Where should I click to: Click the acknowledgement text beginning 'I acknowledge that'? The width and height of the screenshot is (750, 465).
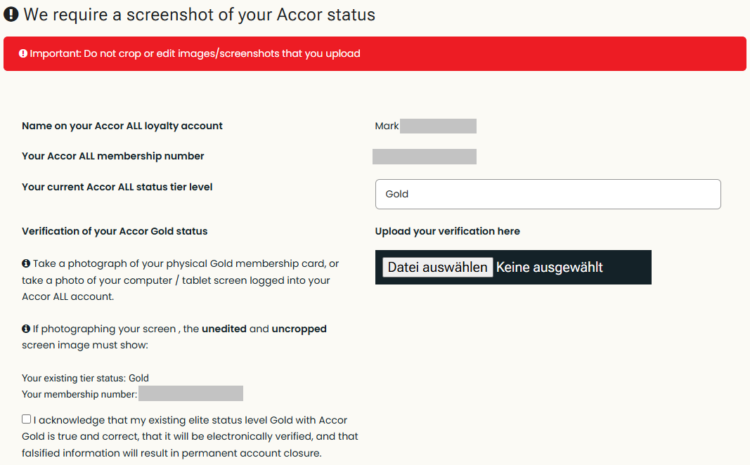(x=190, y=436)
